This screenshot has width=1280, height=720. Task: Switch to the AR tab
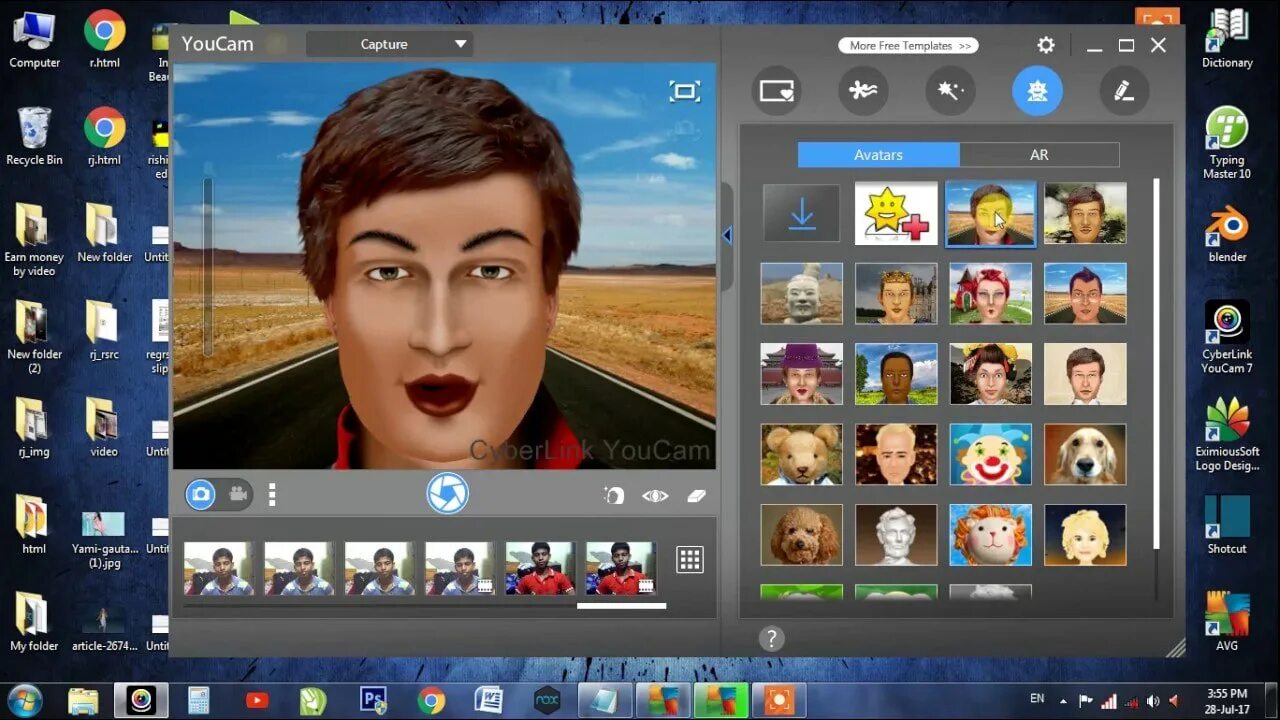[x=1039, y=154]
